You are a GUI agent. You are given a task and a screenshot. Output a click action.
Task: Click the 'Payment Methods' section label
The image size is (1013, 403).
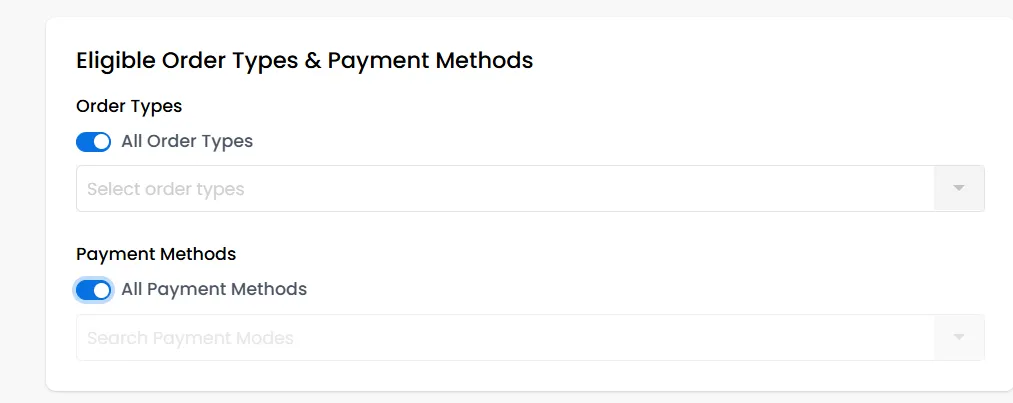pyautogui.click(x=156, y=254)
